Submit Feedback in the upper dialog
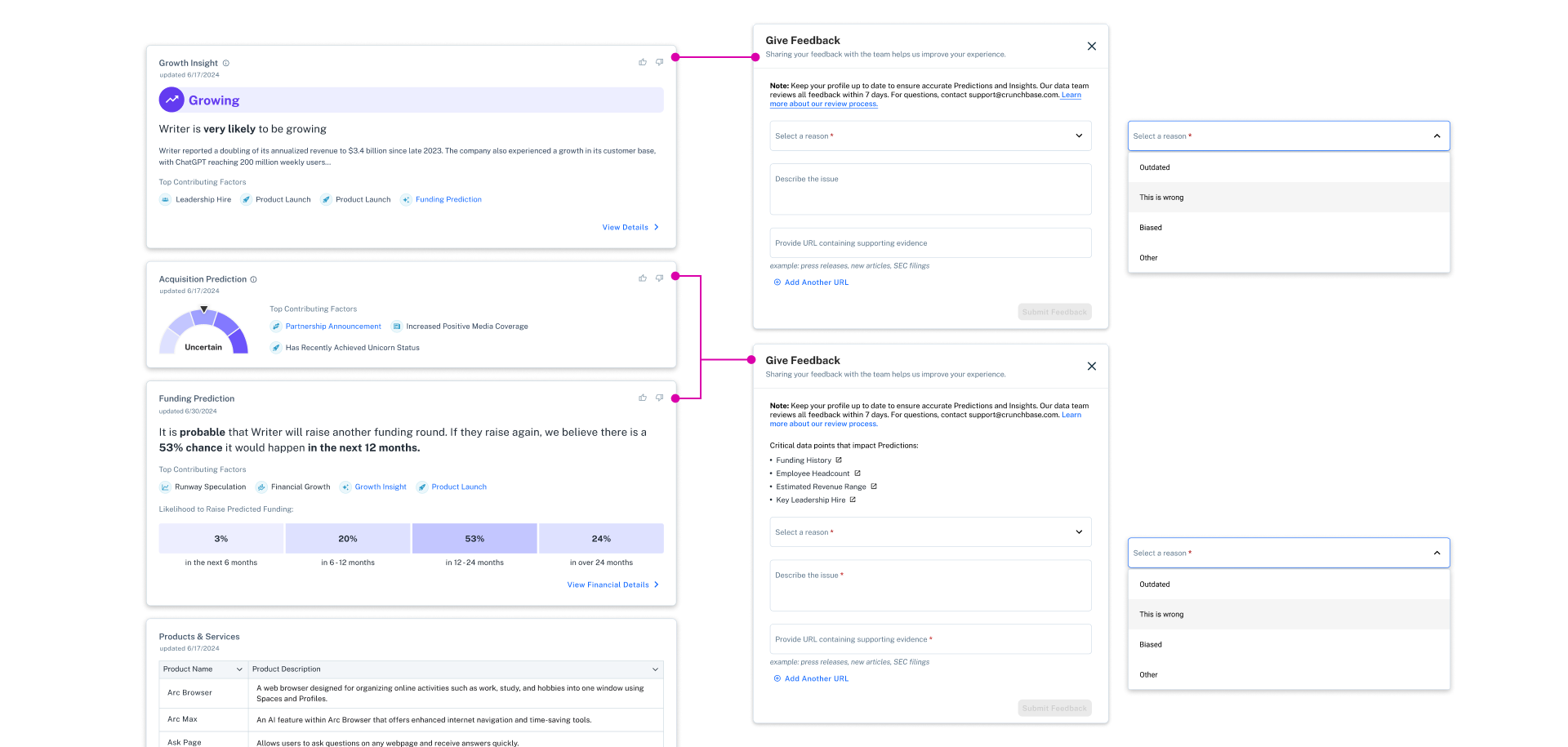The width and height of the screenshot is (1568, 747). pyautogui.click(x=1054, y=312)
